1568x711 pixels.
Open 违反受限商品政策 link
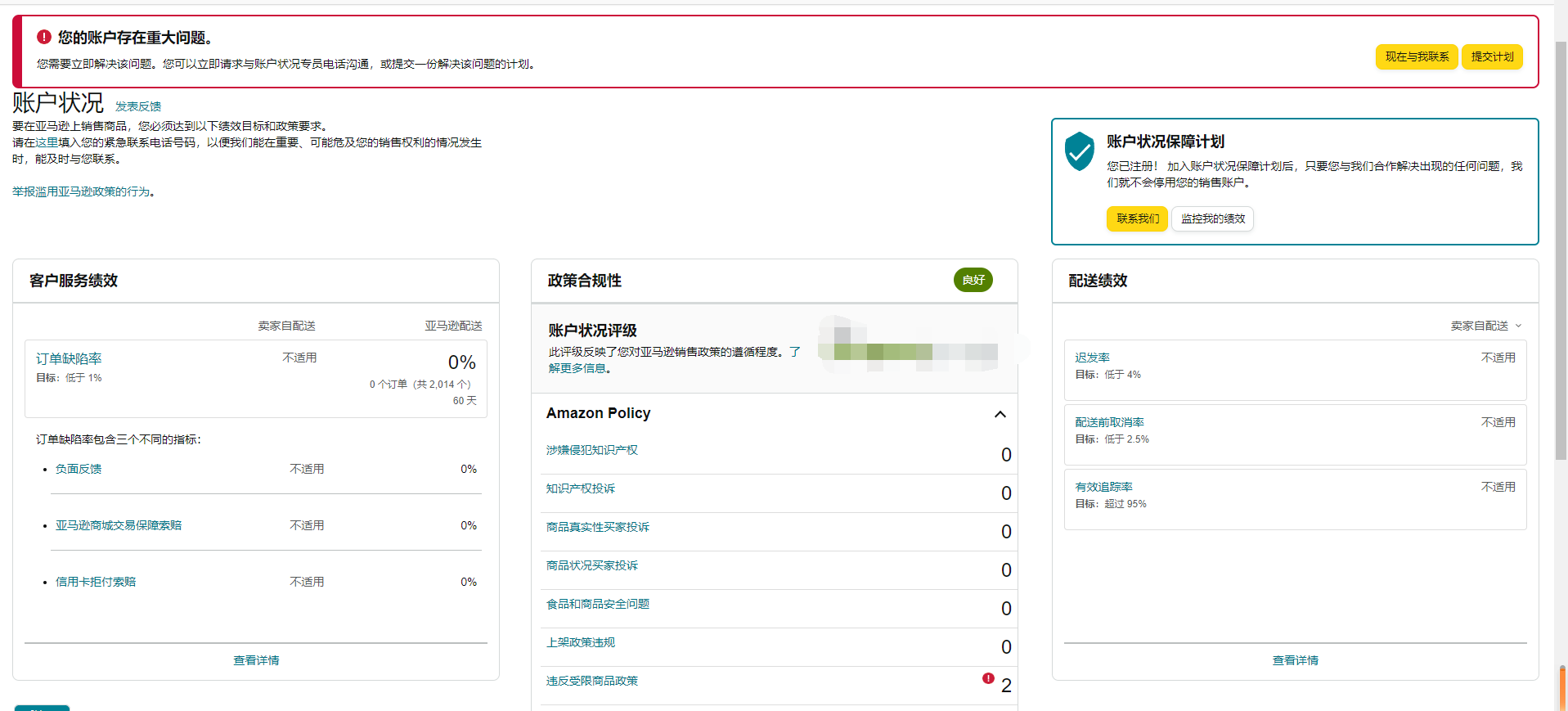[592, 681]
